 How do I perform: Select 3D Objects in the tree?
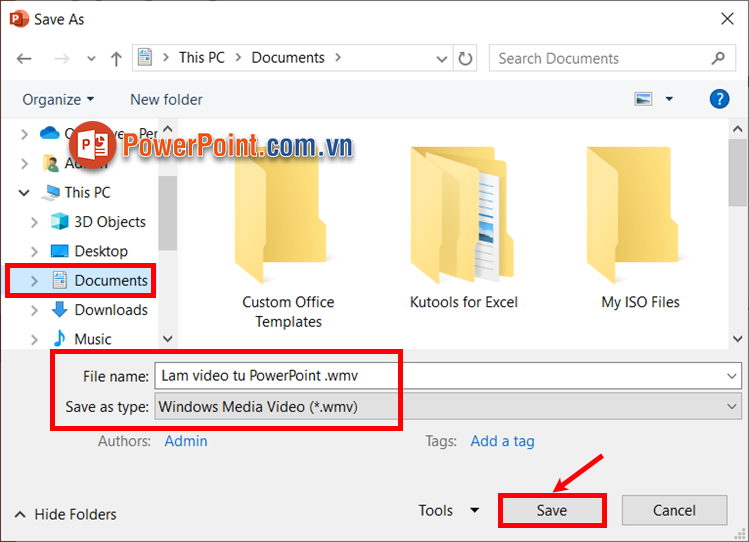[x=110, y=222]
